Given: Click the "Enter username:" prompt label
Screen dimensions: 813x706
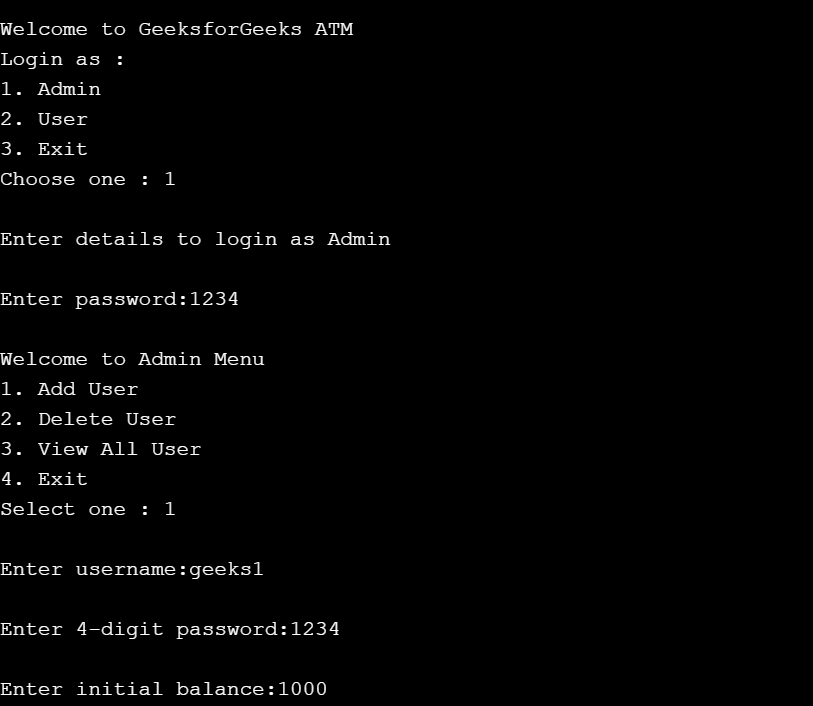Looking at the screenshot, I should [94, 569].
